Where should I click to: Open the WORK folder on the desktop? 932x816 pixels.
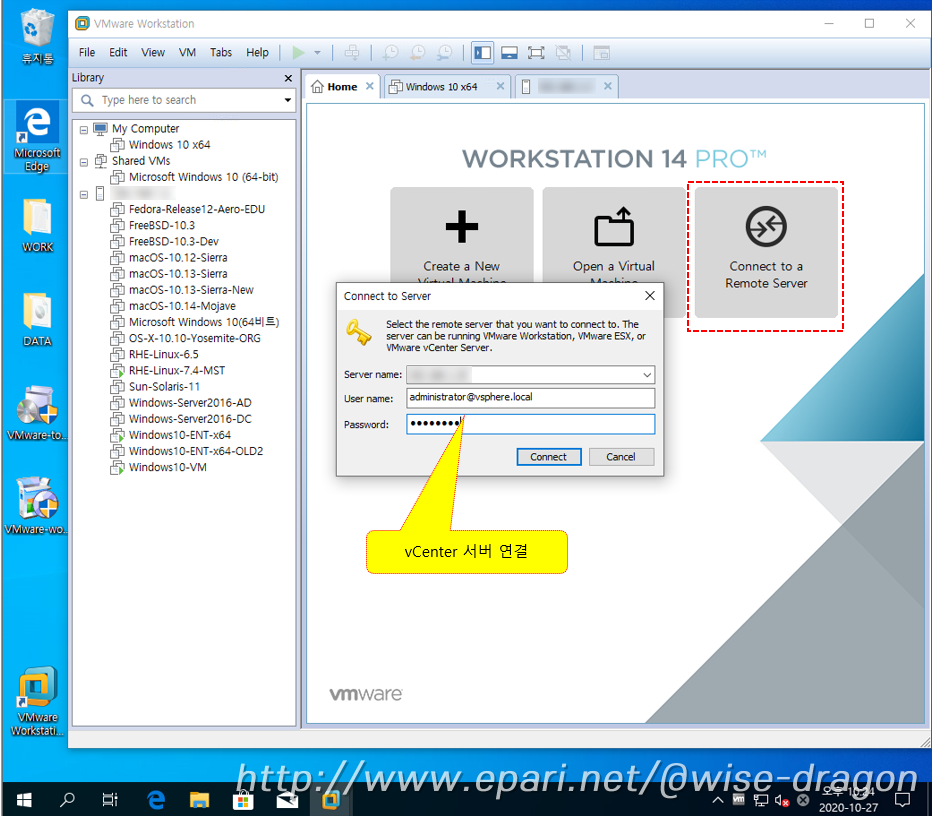coord(37,226)
